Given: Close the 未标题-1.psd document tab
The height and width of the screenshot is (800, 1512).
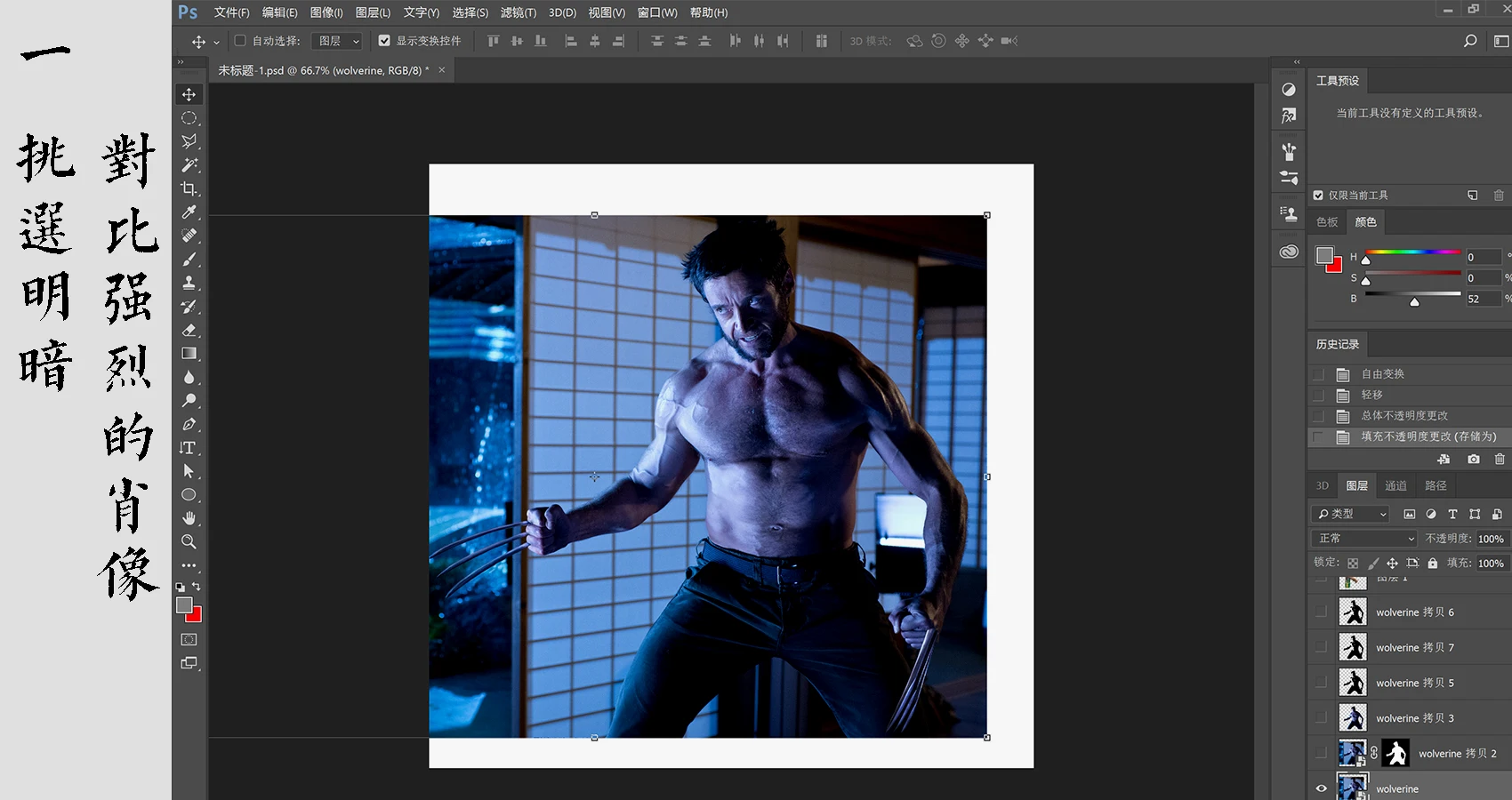Looking at the screenshot, I should point(442,69).
